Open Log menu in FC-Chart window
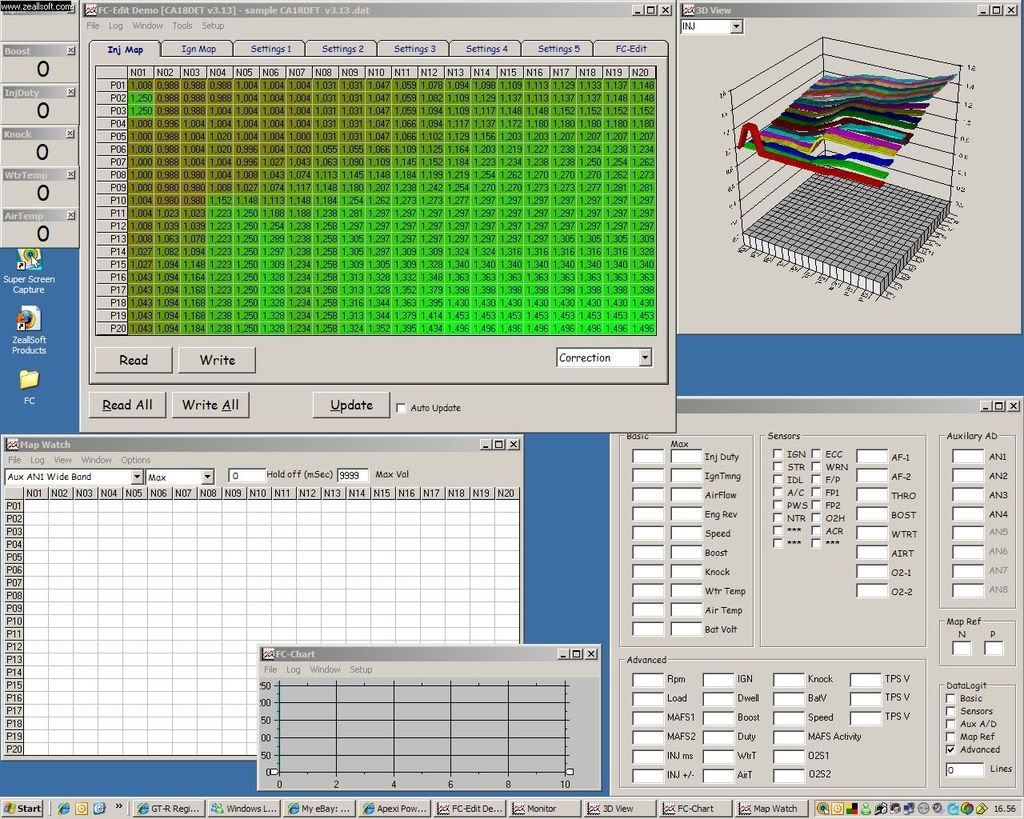This screenshot has width=1024, height=819. 293,669
